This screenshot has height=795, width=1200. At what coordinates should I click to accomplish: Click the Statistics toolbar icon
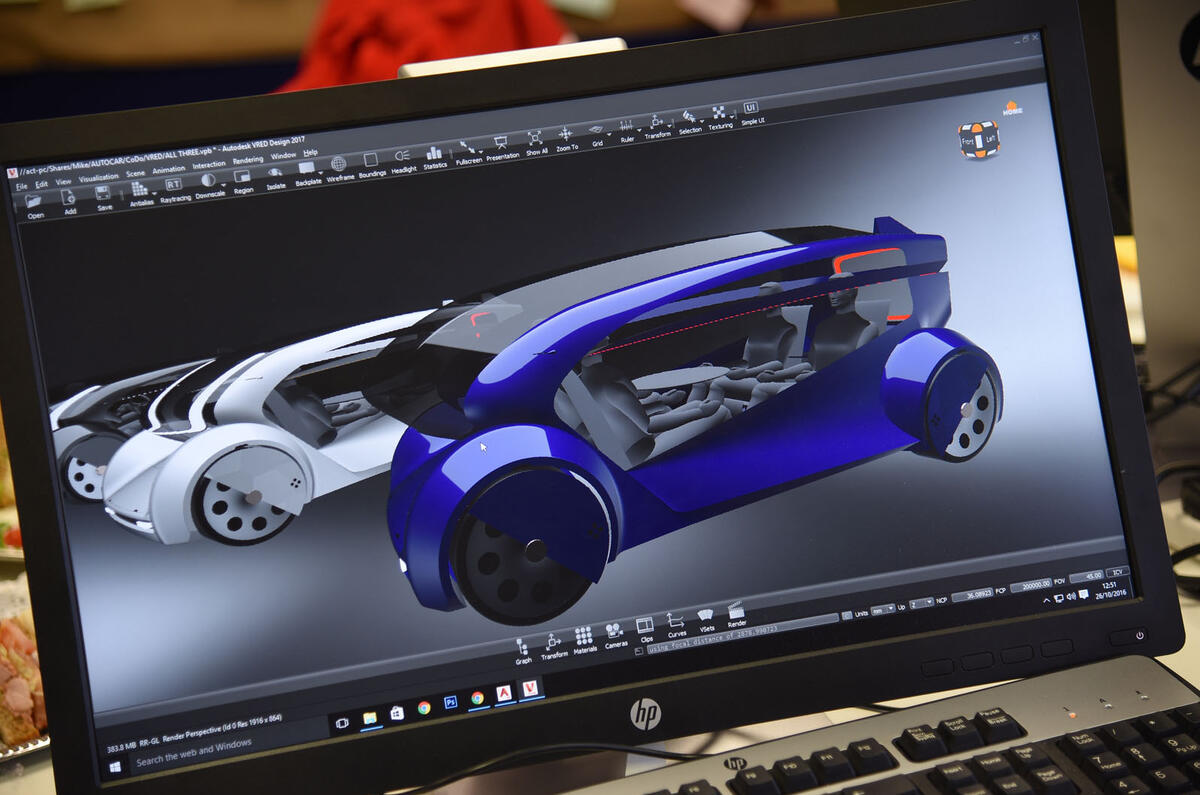pos(434,154)
